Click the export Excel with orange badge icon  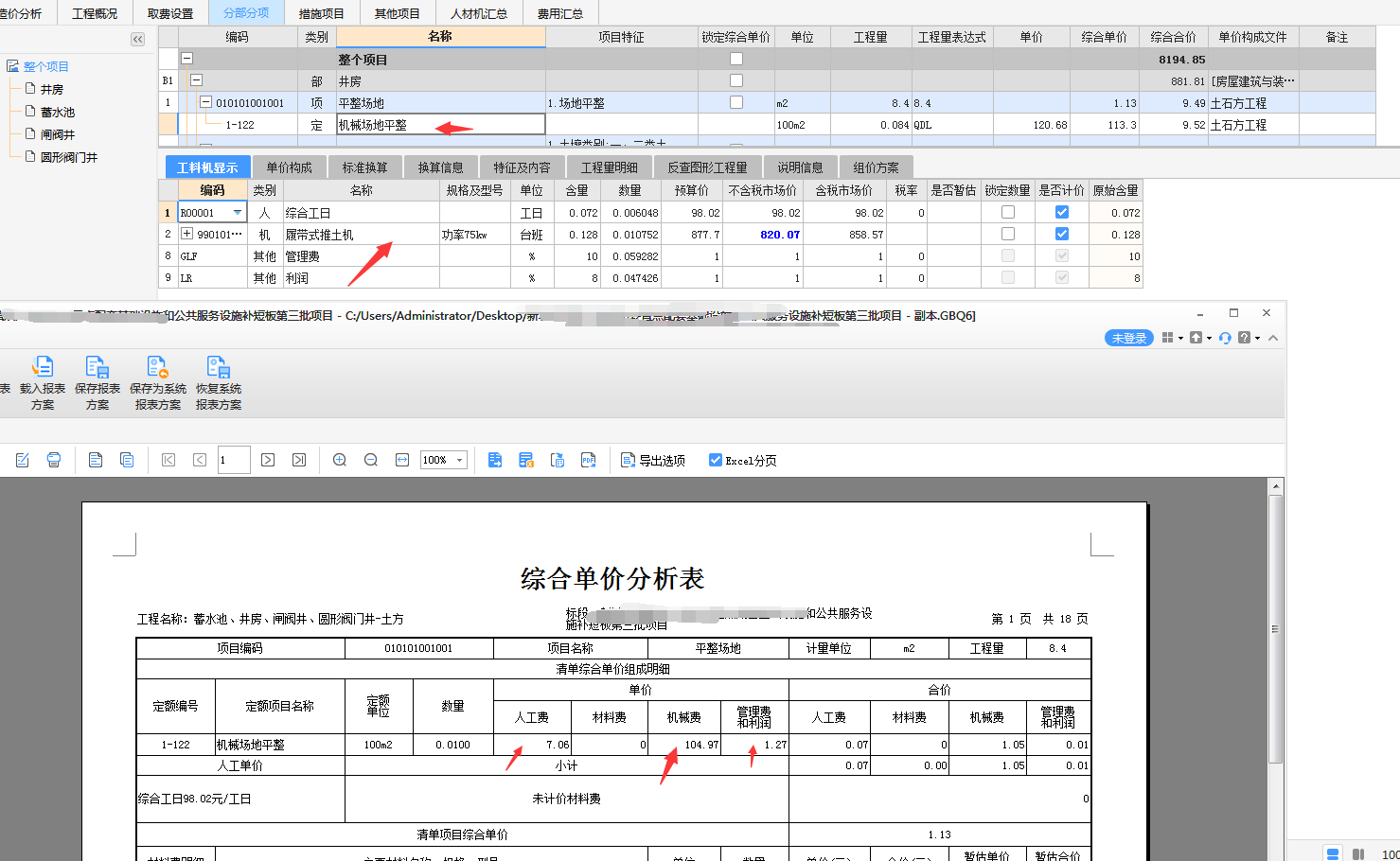[x=526, y=460]
